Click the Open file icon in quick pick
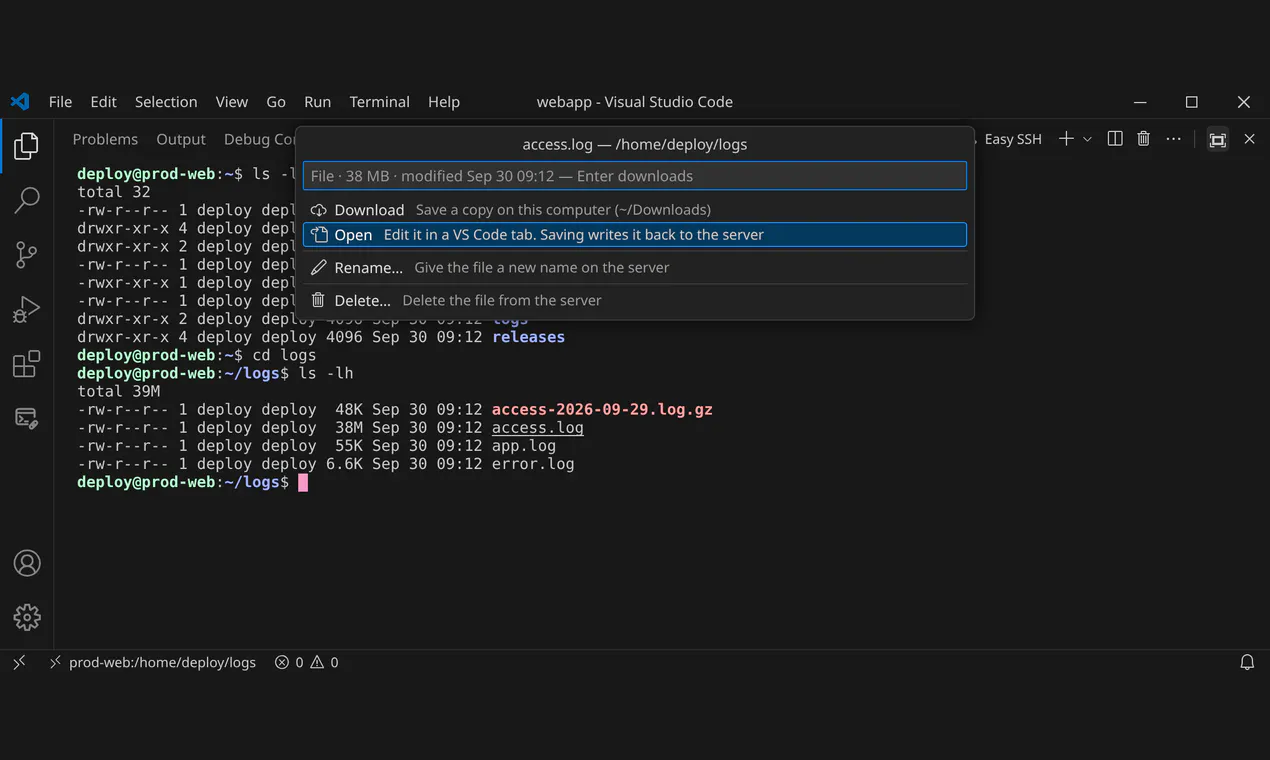Viewport: 1270px width, 760px height. (x=318, y=235)
